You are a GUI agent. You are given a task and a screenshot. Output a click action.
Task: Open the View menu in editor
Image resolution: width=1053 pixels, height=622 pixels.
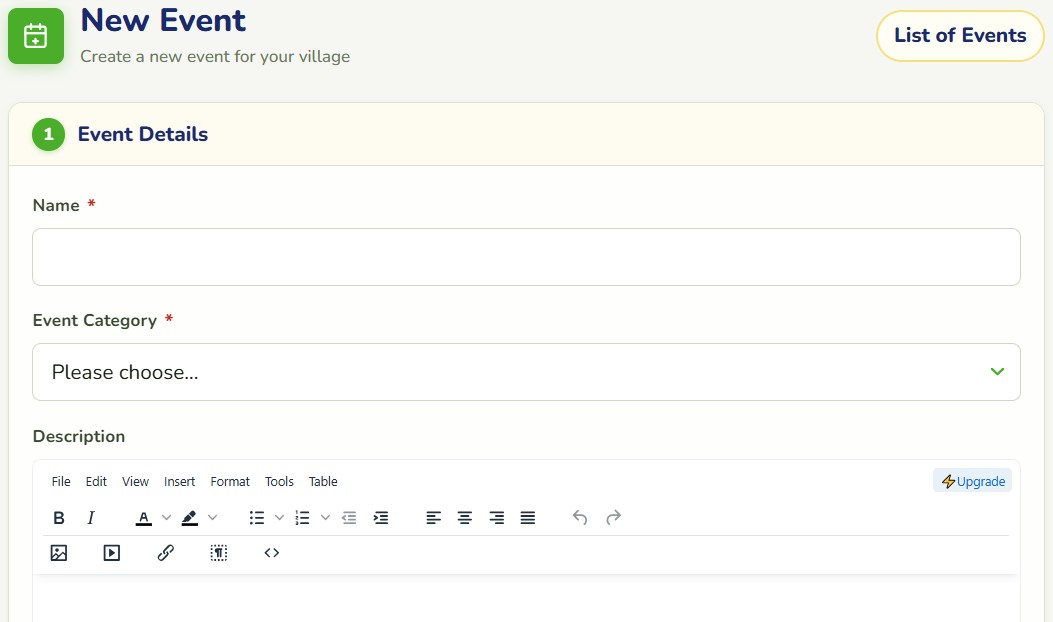click(135, 482)
